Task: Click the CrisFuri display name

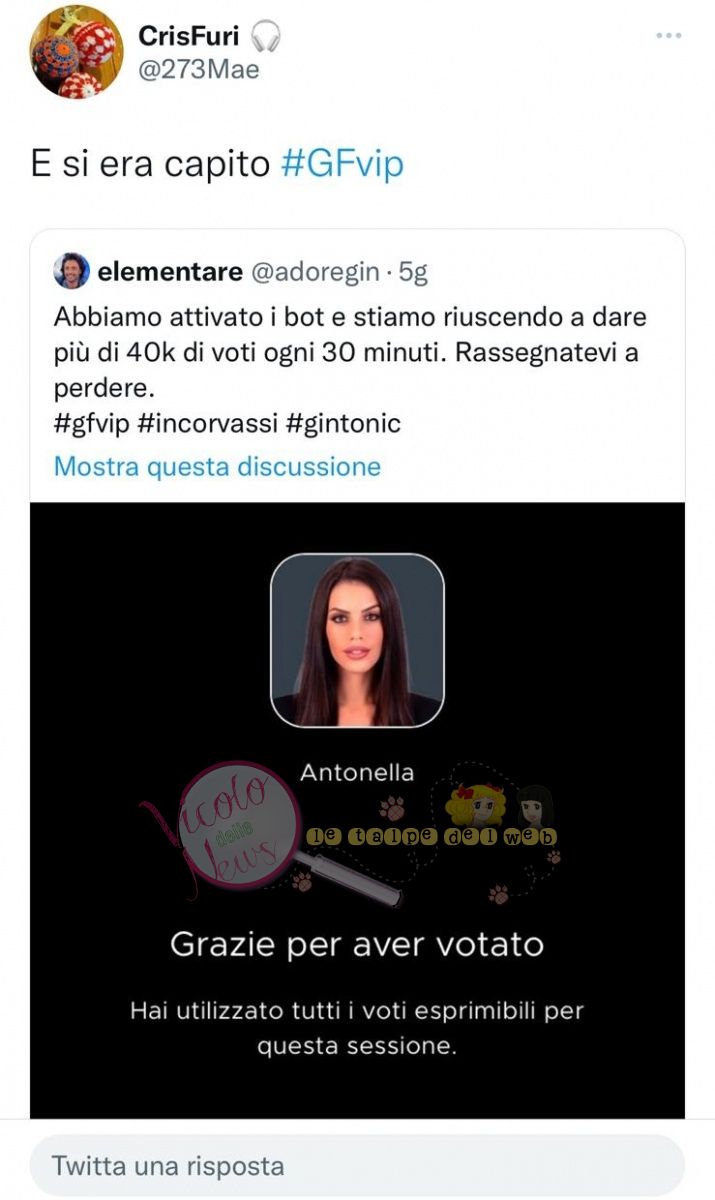Action: [x=189, y=36]
